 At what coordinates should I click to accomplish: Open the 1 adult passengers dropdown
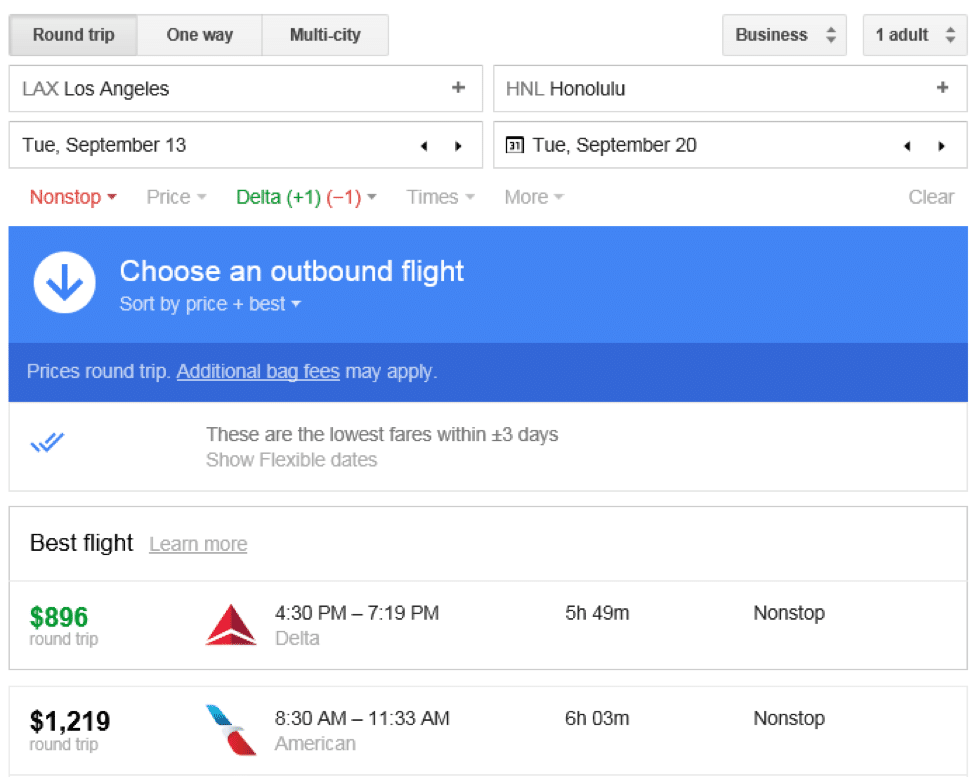914,35
